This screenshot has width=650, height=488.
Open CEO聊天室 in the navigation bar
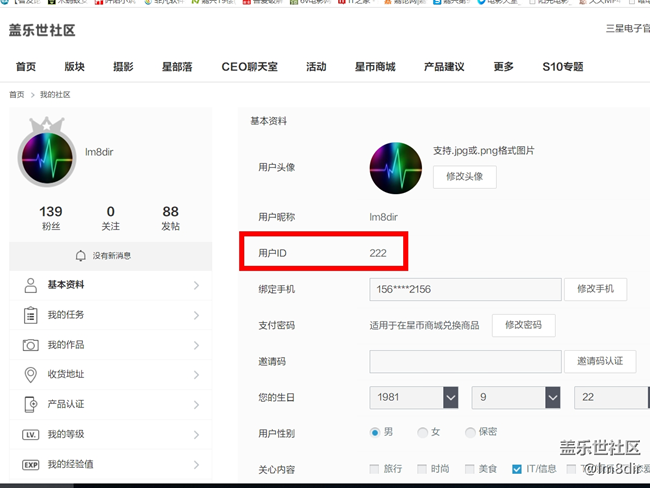coord(250,67)
